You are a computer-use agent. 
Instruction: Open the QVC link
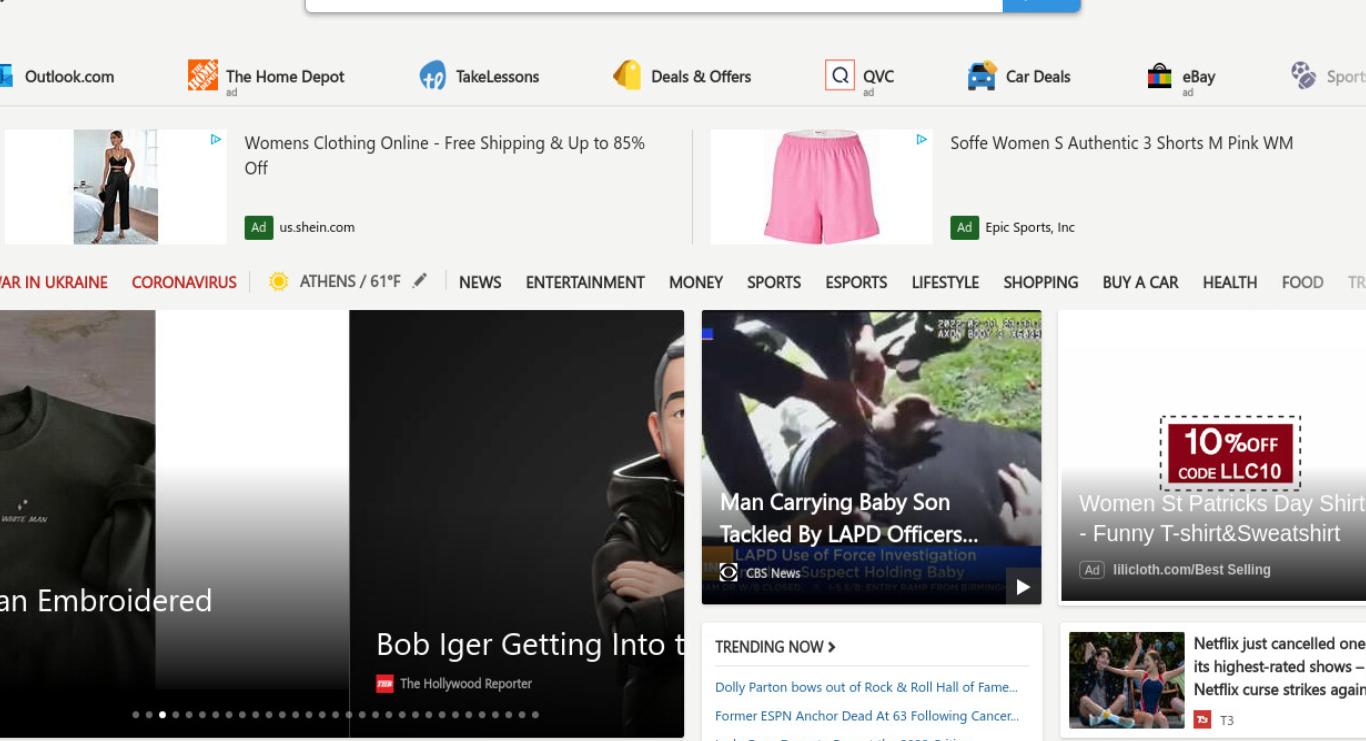[878, 76]
